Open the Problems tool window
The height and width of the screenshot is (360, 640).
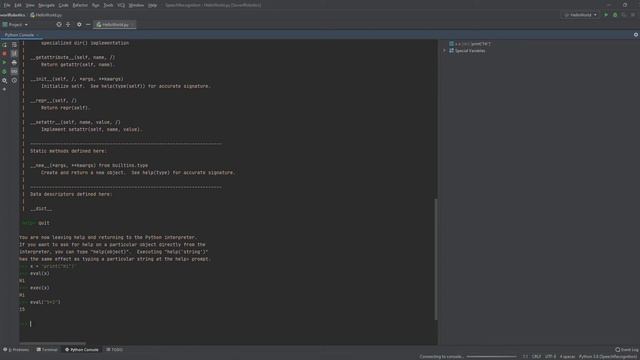(16, 350)
